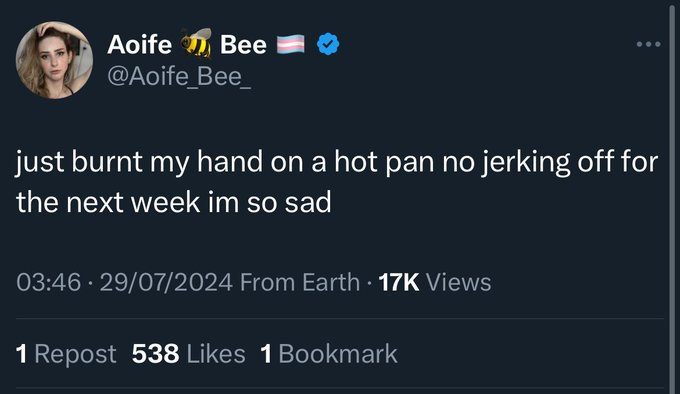Click the word Views after 17K
This screenshot has width=680, height=394.
coord(459,282)
